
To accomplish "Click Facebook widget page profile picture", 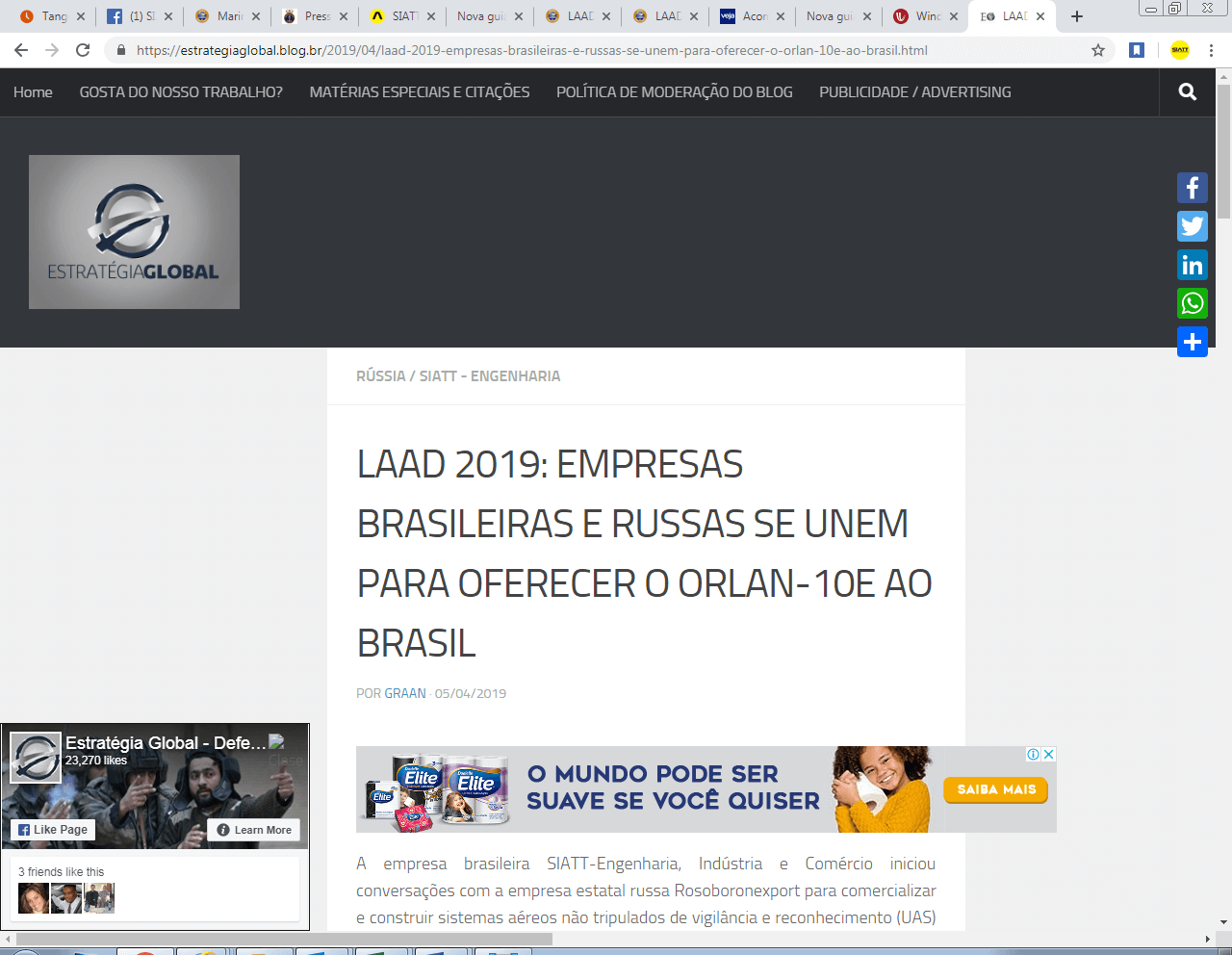I will pyautogui.click(x=36, y=758).
